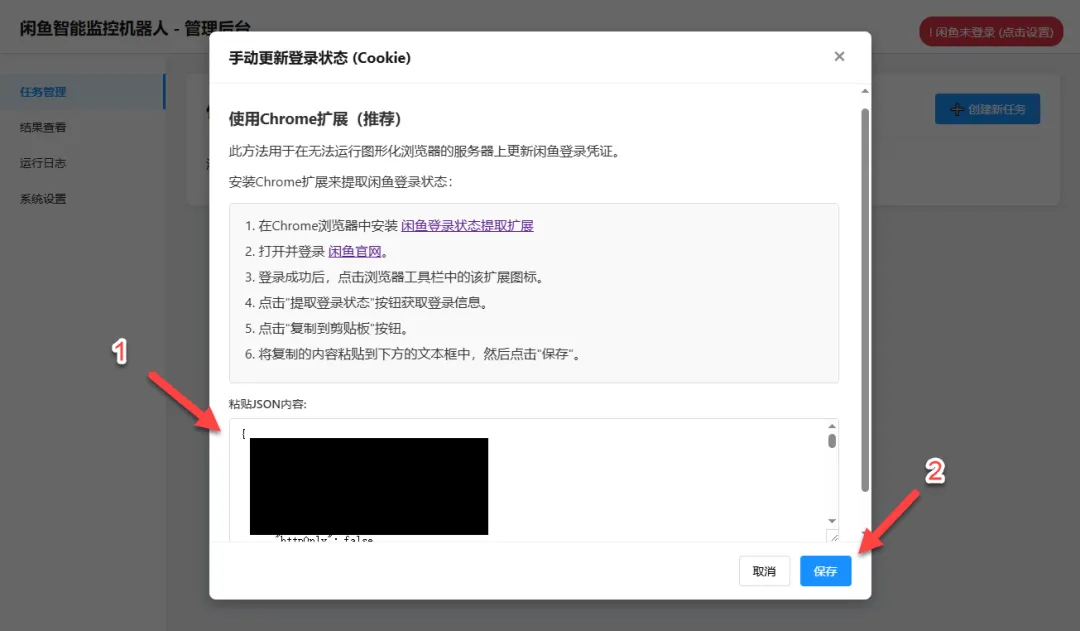Click the 创建新任务 button

[x=987, y=109]
